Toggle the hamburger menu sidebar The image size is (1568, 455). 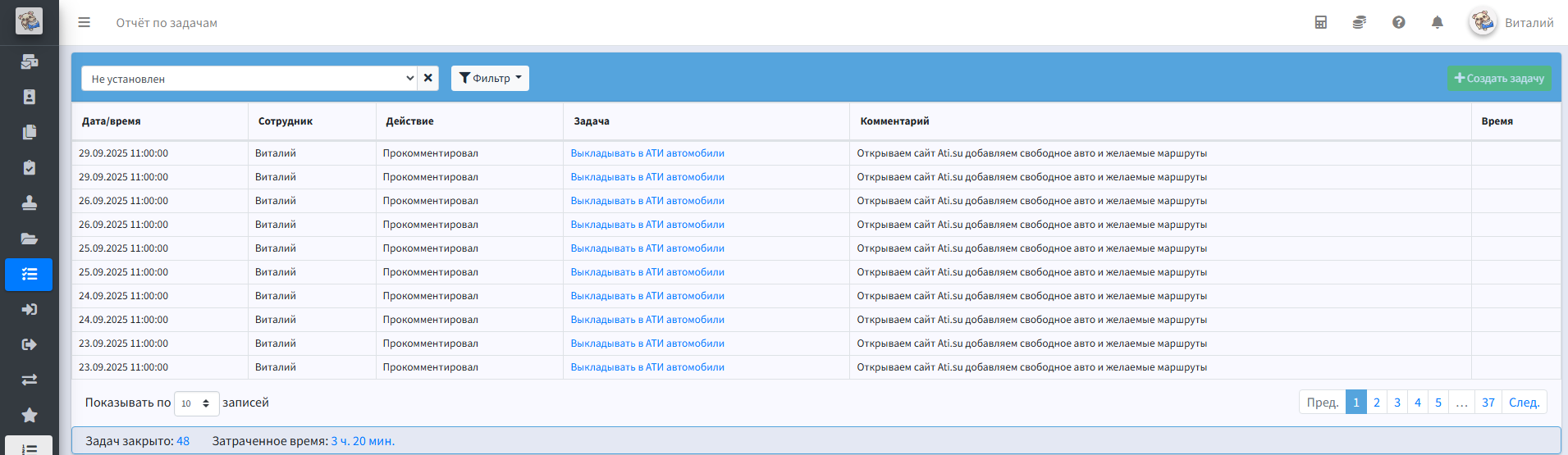pos(84,23)
